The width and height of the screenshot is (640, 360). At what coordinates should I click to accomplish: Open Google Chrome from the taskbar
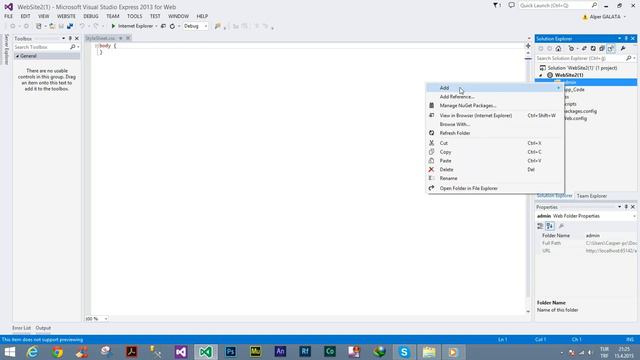(x=58, y=352)
